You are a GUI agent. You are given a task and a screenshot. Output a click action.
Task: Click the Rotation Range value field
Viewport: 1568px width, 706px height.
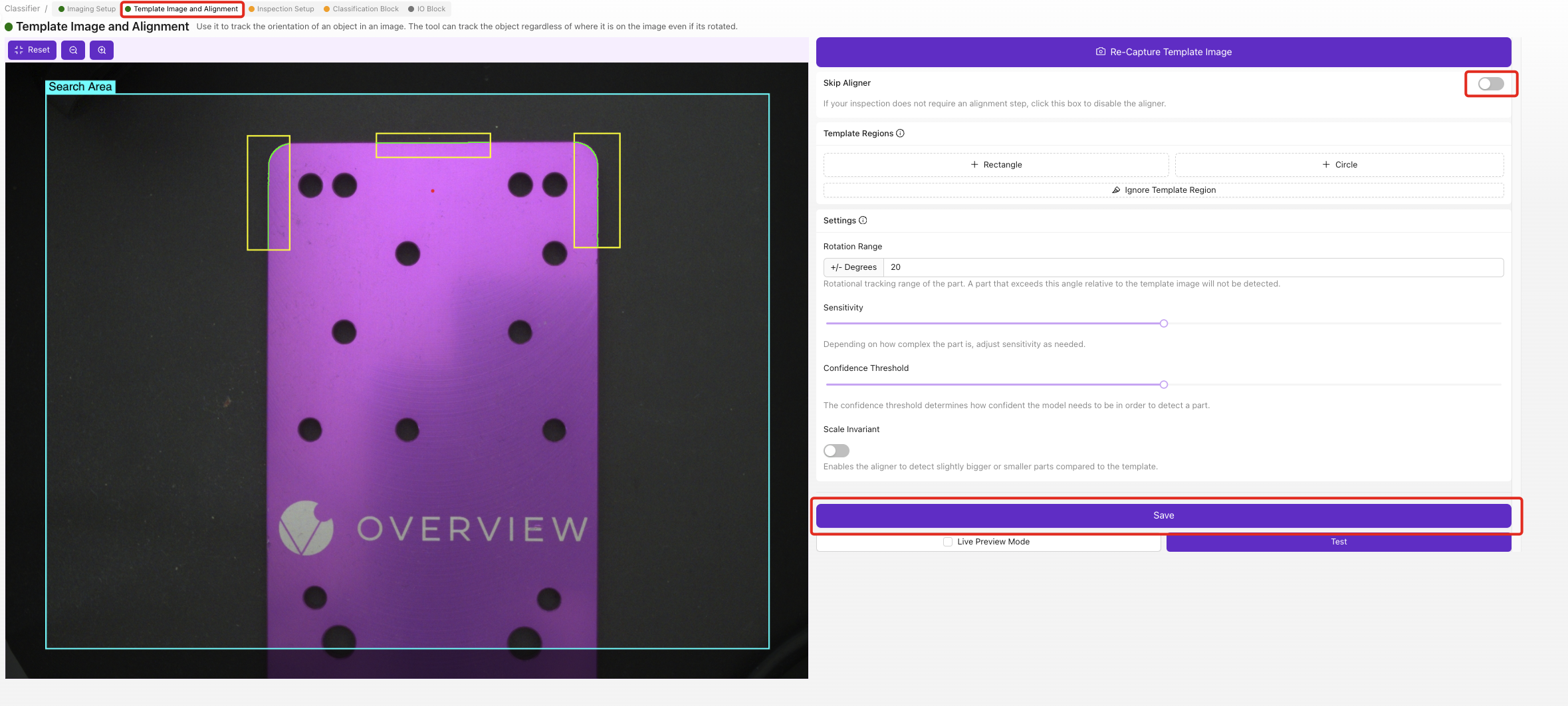[x=997, y=267]
